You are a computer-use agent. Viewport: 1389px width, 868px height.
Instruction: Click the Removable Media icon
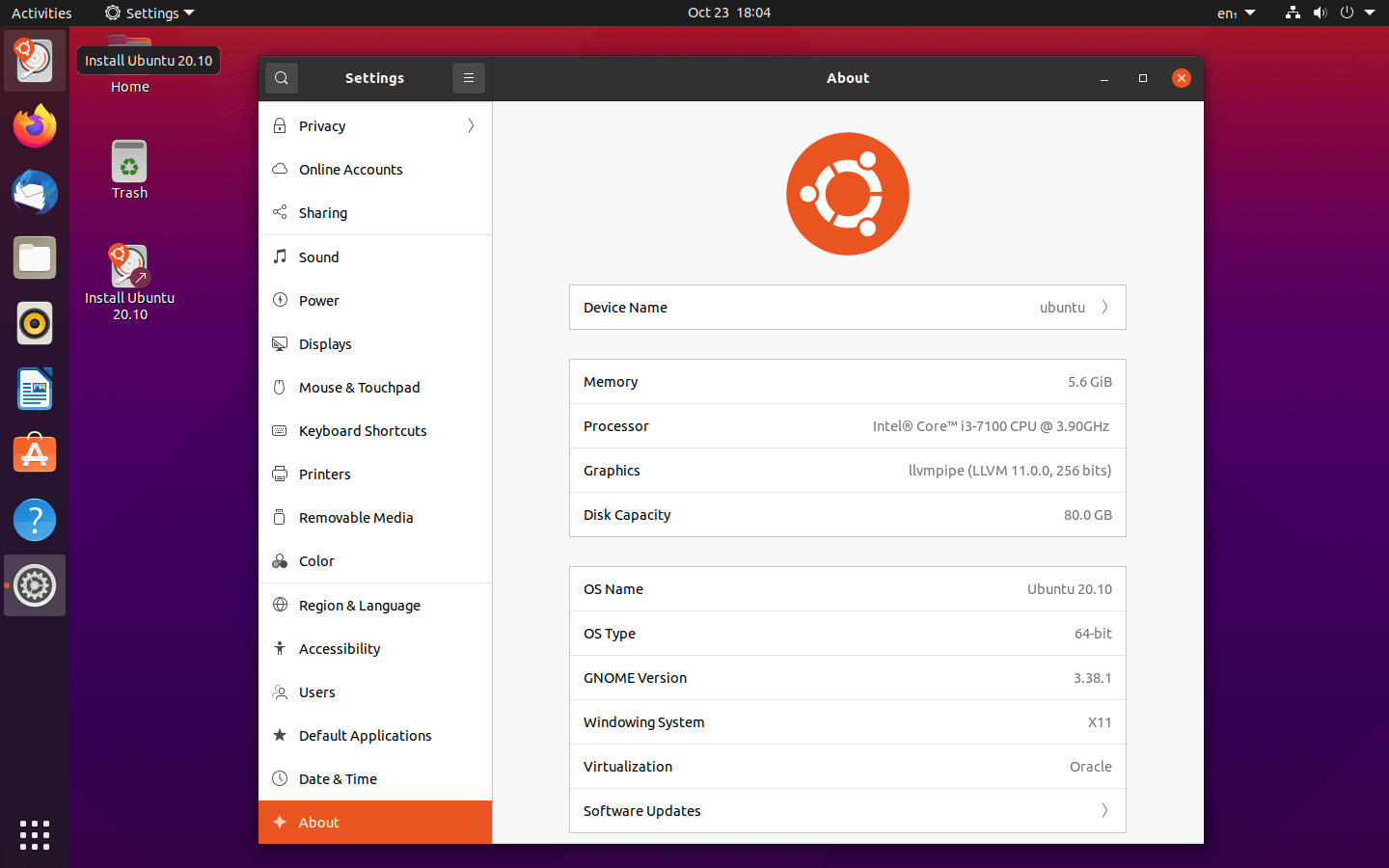click(280, 517)
